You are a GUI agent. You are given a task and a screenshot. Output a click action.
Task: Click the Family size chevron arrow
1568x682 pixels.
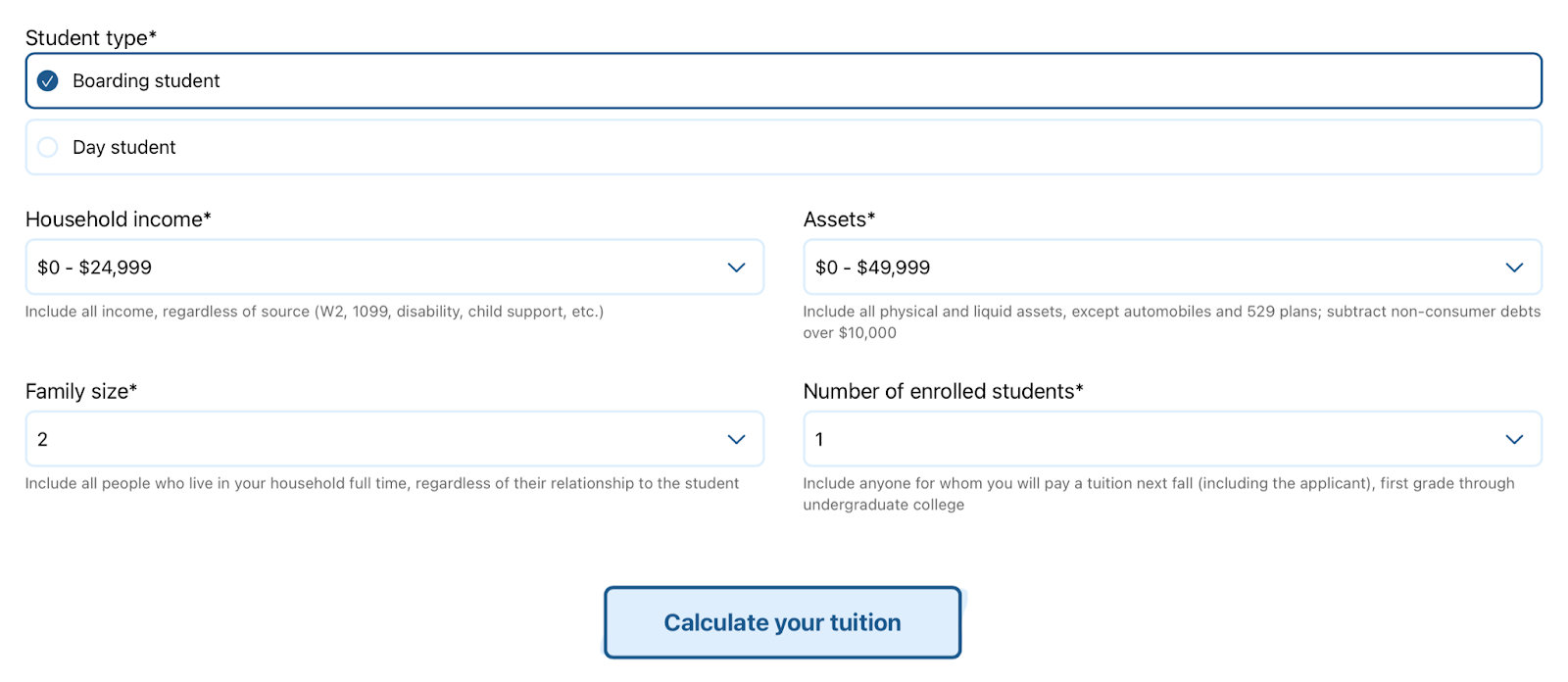(x=736, y=439)
